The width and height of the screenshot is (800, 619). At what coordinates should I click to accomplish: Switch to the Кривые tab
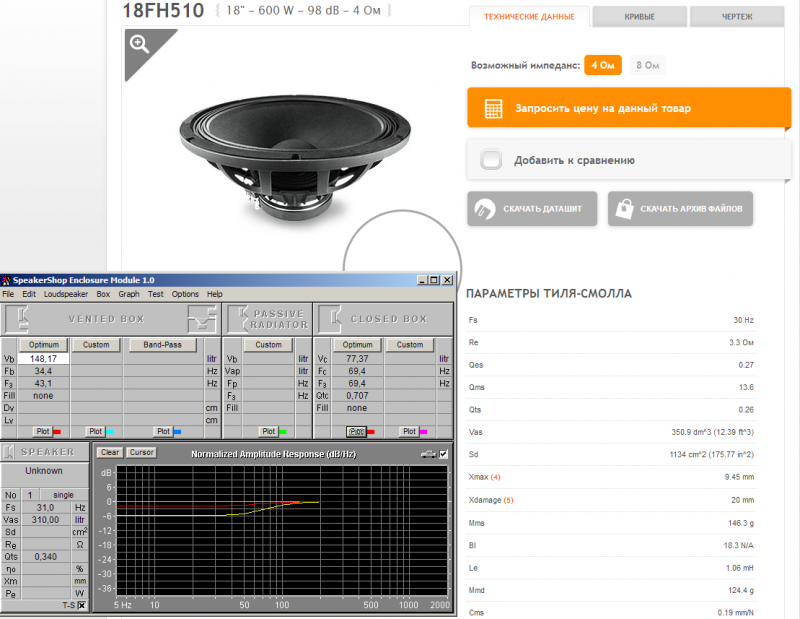[632, 17]
